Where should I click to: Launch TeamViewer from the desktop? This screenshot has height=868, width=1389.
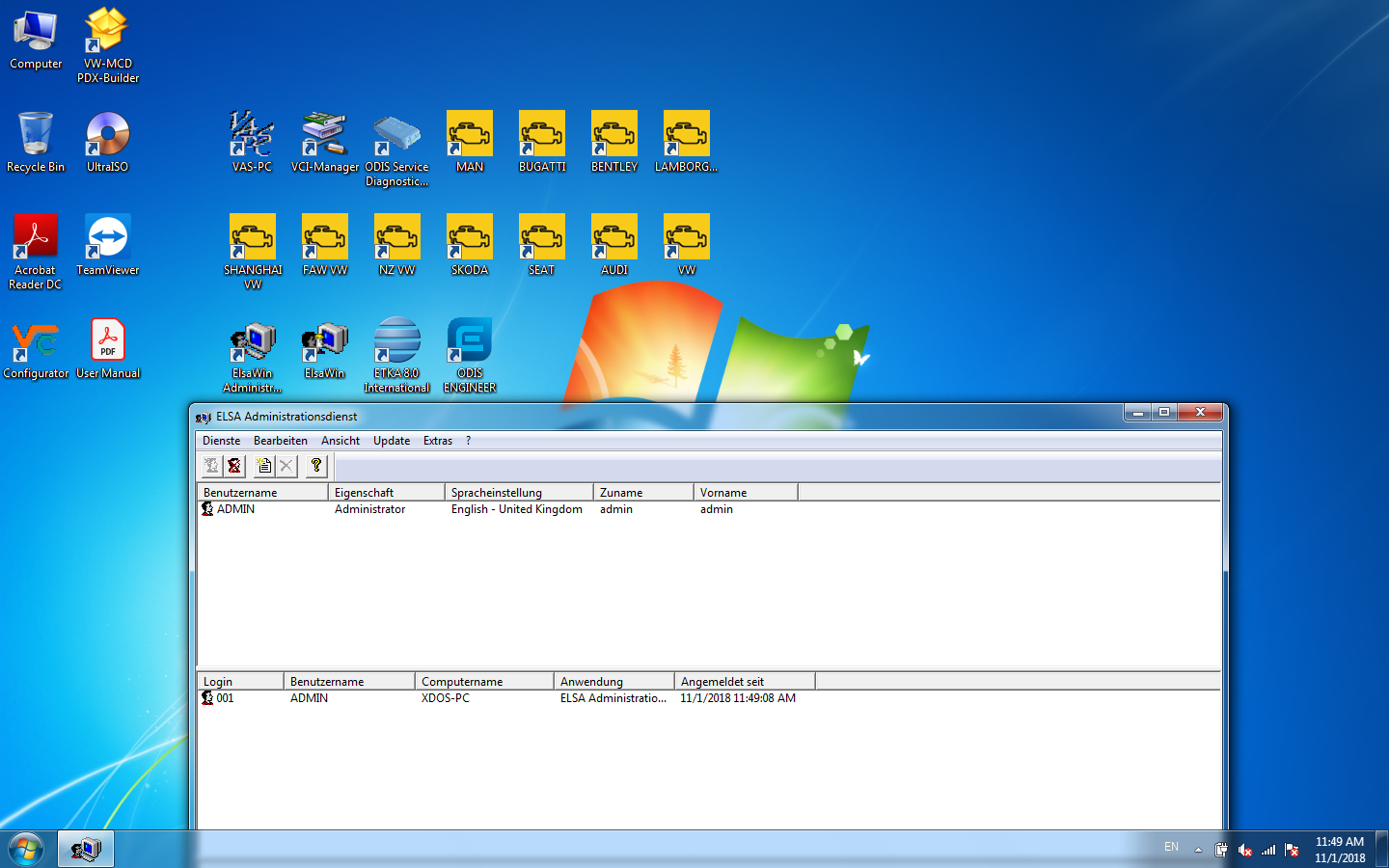pos(108,245)
